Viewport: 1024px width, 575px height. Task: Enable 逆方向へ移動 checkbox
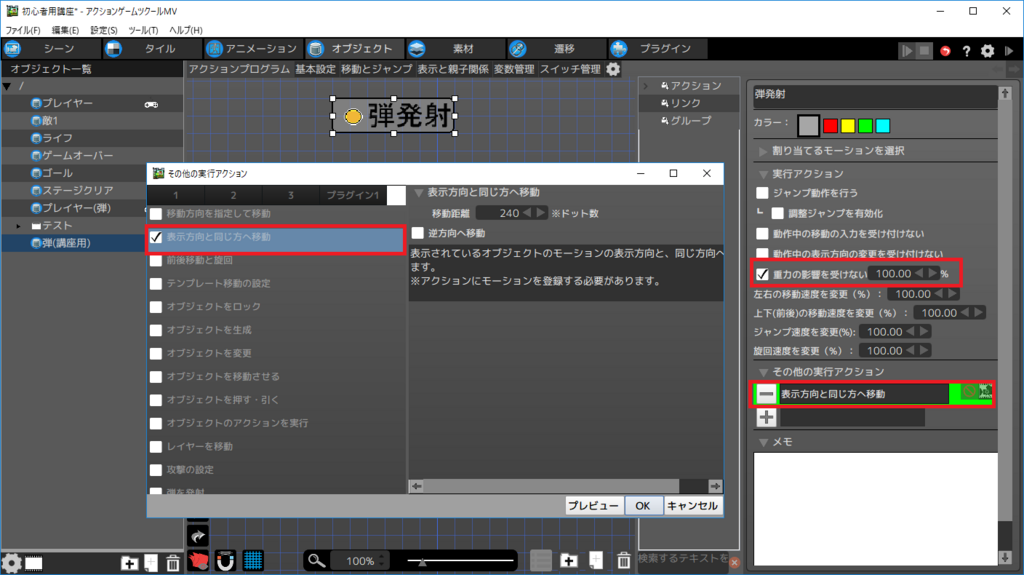pyautogui.click(x=418, y=233)
